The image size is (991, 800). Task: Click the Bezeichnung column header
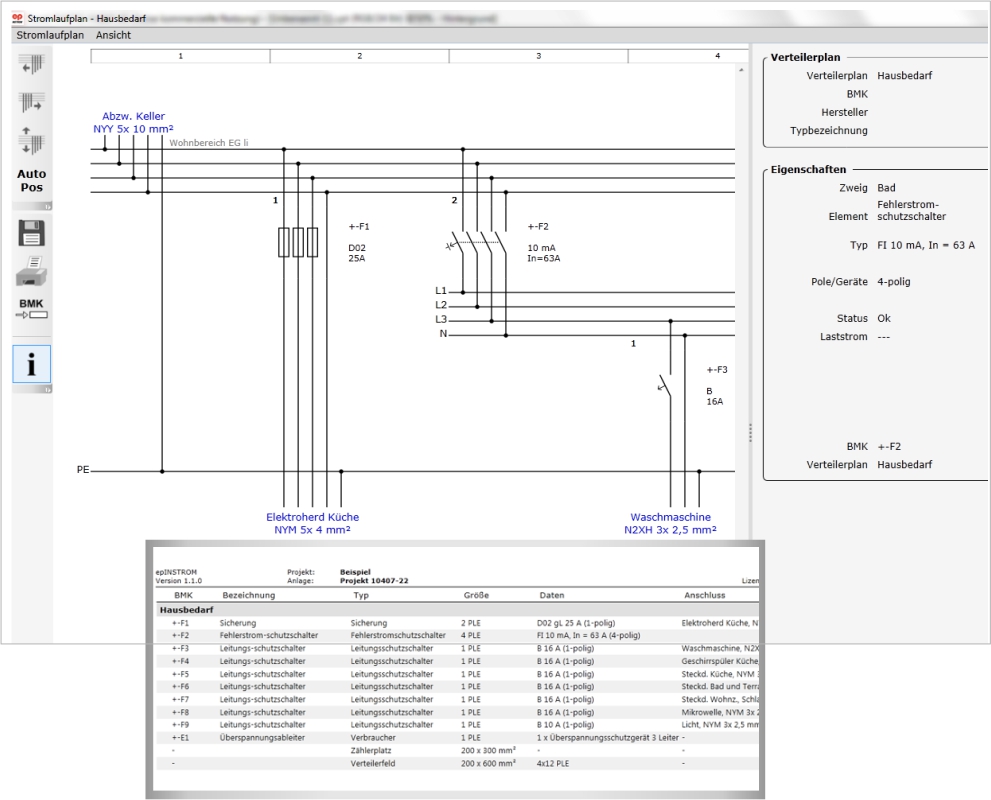pos(248,595)
